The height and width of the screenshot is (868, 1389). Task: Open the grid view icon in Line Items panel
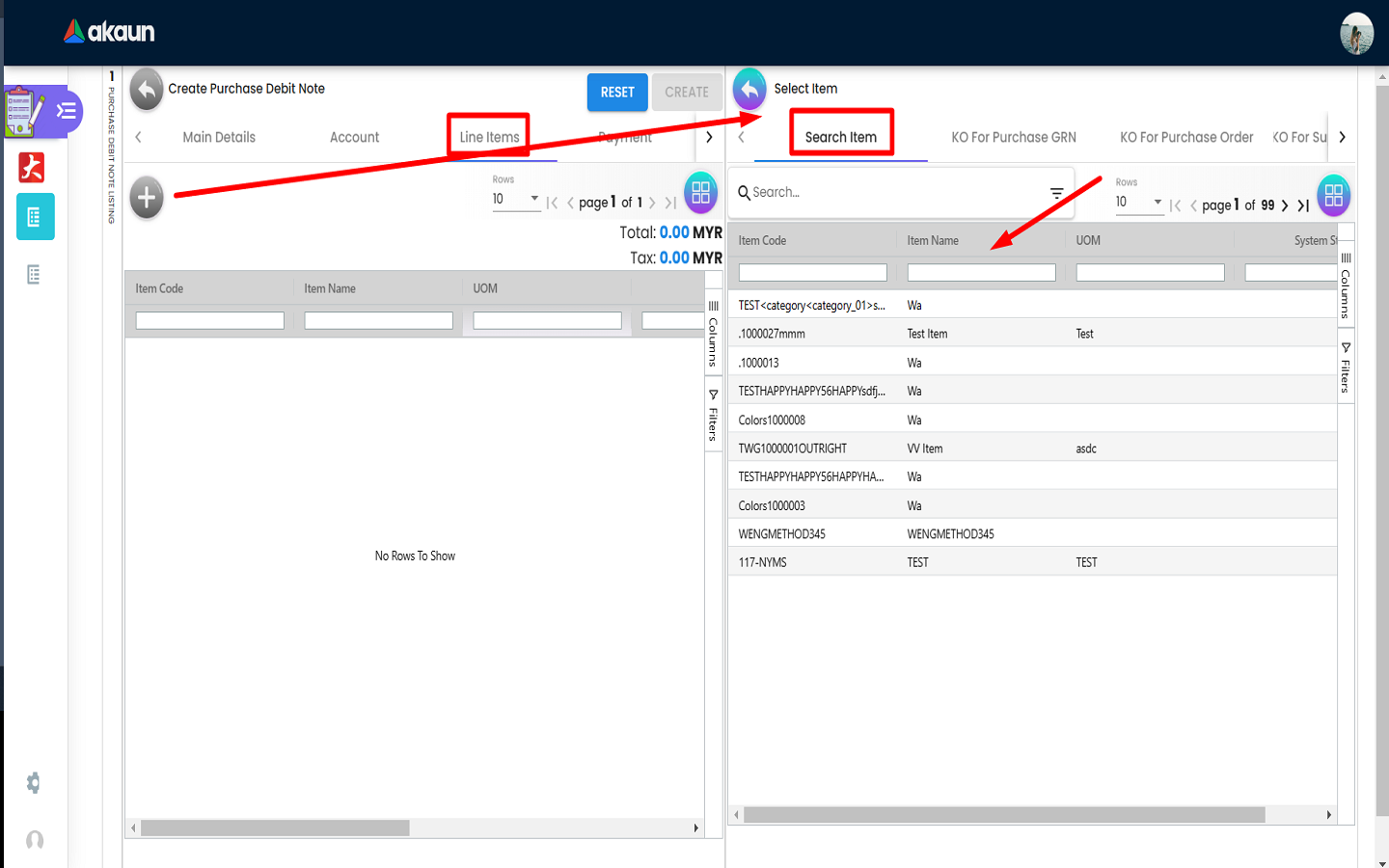[701, 193]
